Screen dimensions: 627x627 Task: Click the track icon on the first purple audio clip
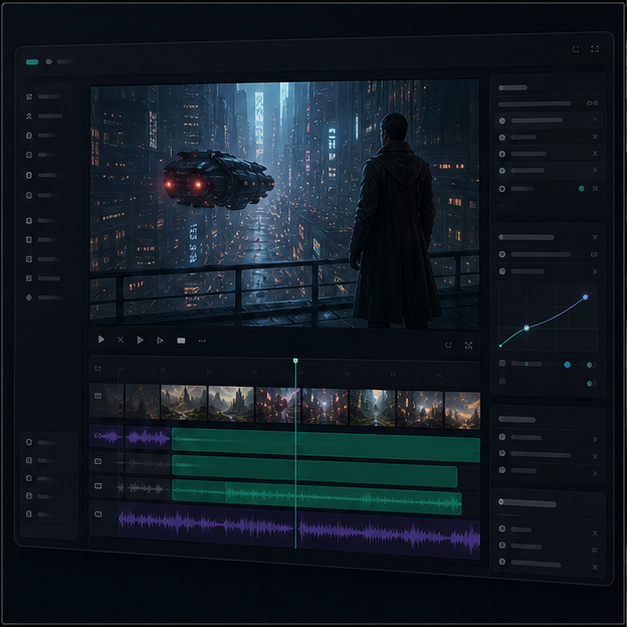pyautogui.click(x=98, y=435)
